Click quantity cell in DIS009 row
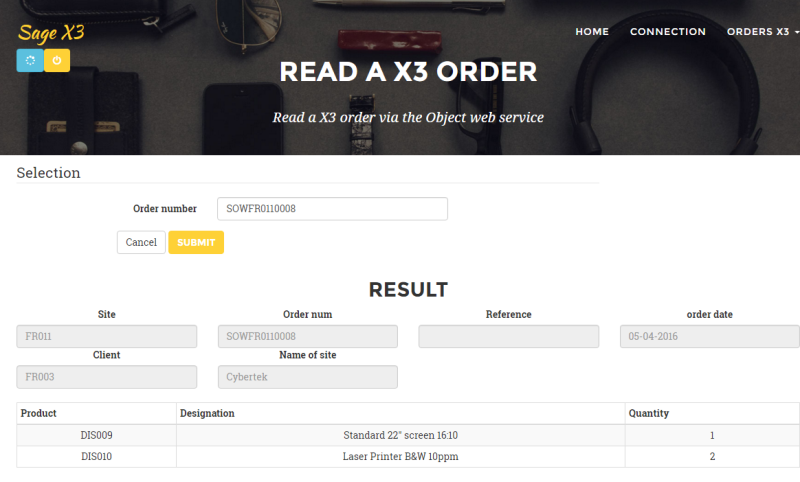Viewport: 800px width, 482px height. click(712, 435)
